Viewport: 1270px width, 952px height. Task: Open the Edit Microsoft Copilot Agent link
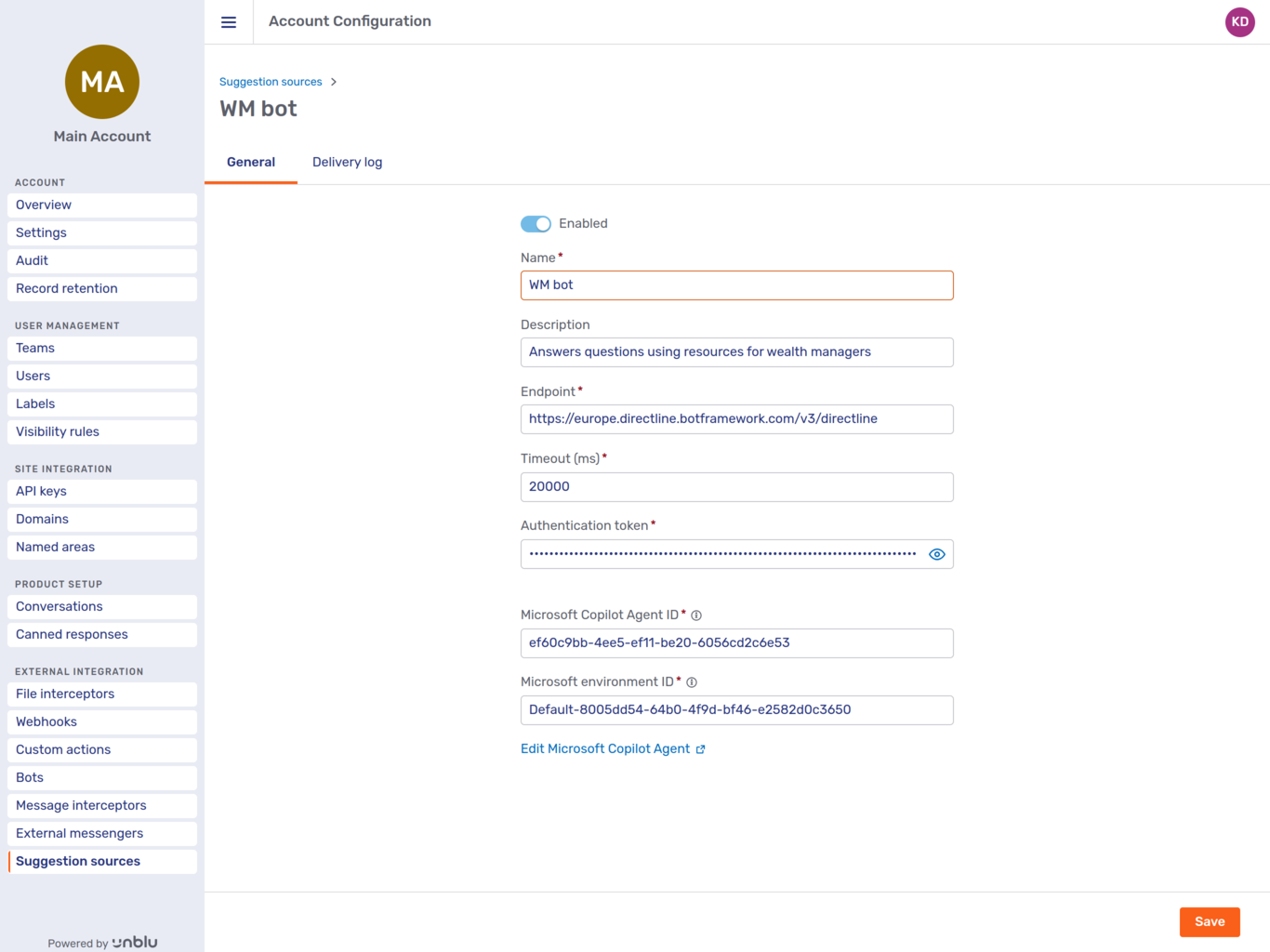pyautogui.click(x=604, y=748)
